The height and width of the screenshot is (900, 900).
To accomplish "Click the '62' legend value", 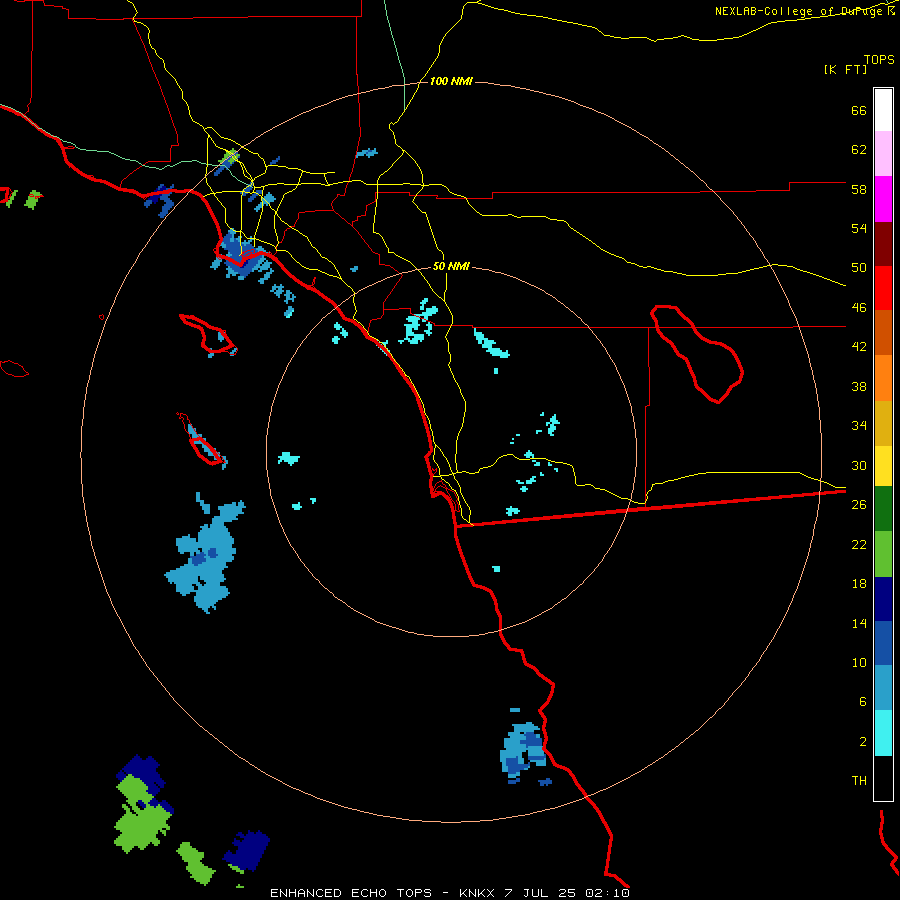I will click(x=859, y=150).
